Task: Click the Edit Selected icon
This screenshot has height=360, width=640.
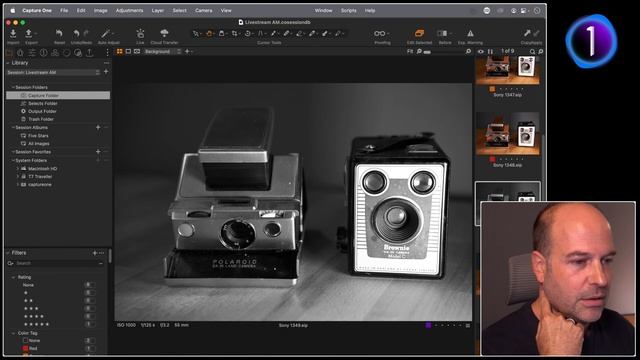Action: pyautogui.click(x=419, y=33)
